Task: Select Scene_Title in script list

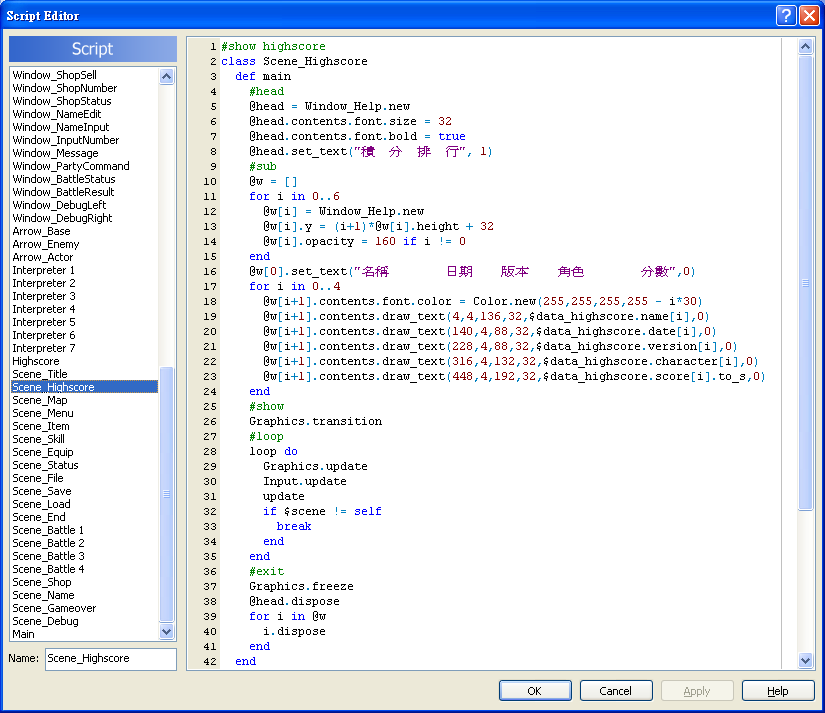Action: click(40, 374)
